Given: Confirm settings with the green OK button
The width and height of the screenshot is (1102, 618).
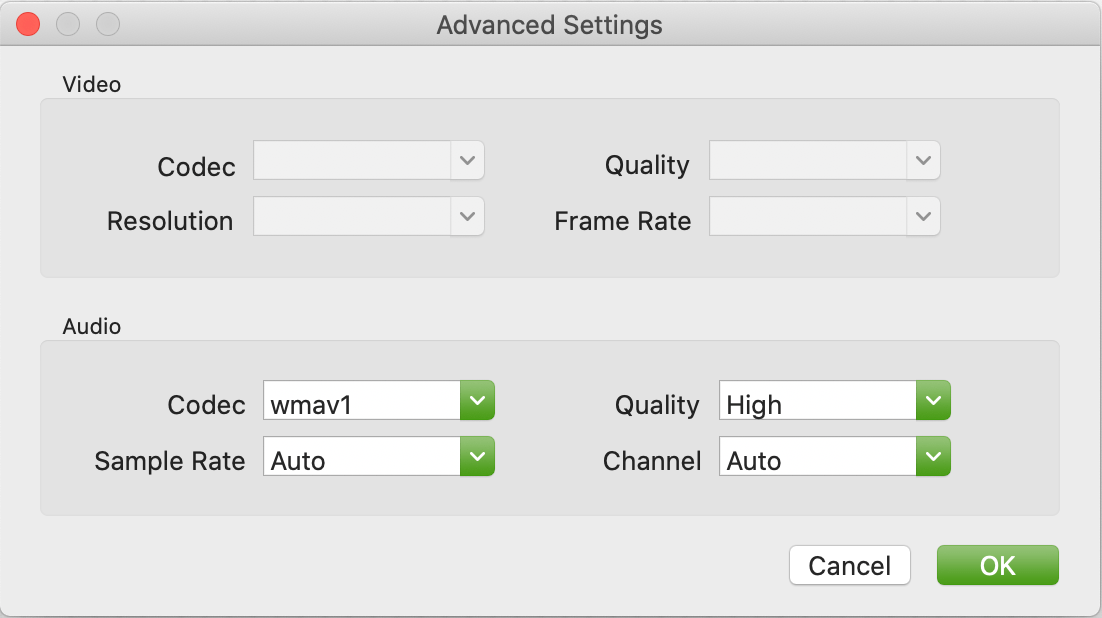Looking at the screenshot, I should (997, 565).
